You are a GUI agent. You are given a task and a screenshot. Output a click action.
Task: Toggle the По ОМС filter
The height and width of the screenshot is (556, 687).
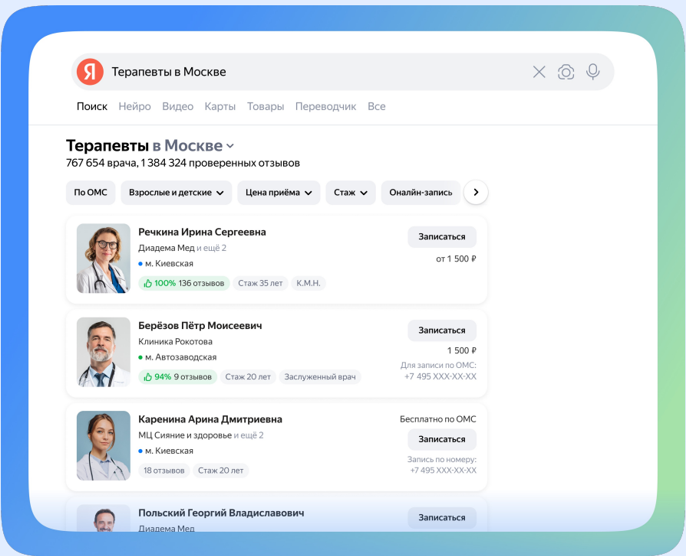tap(90, 192)
